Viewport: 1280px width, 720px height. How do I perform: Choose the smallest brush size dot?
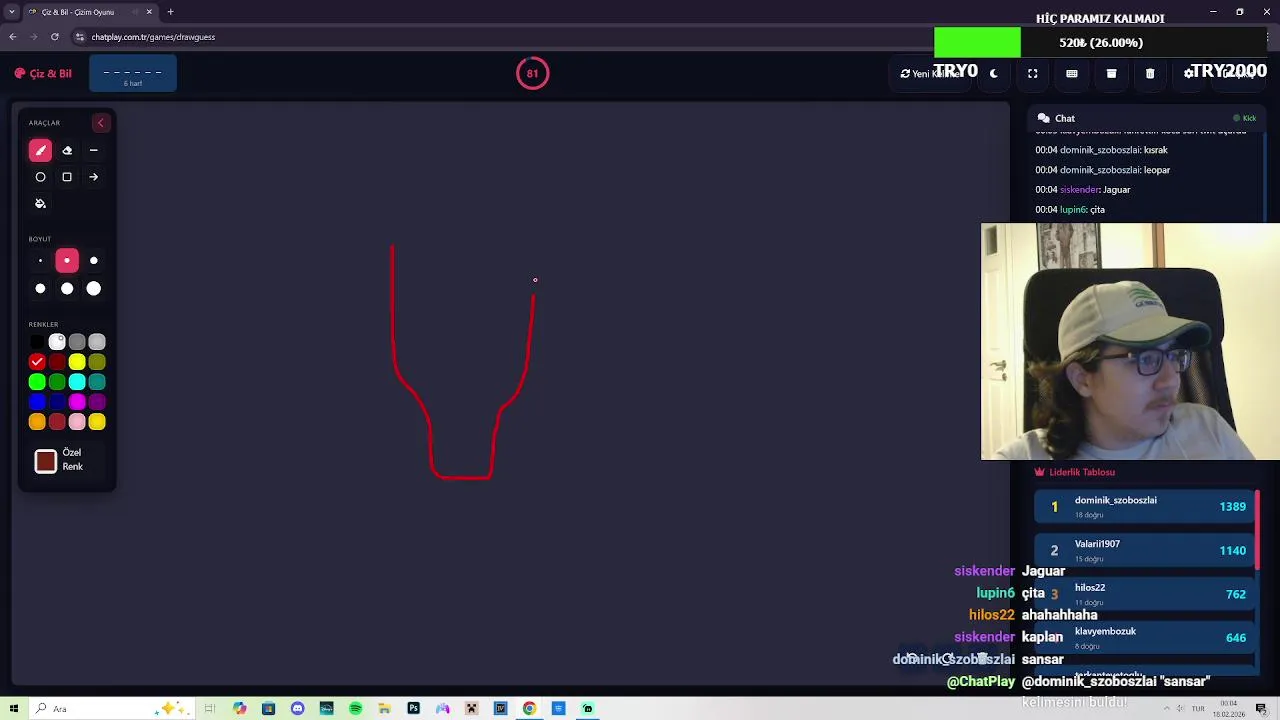pyautogui.click(x=40, y=261)
